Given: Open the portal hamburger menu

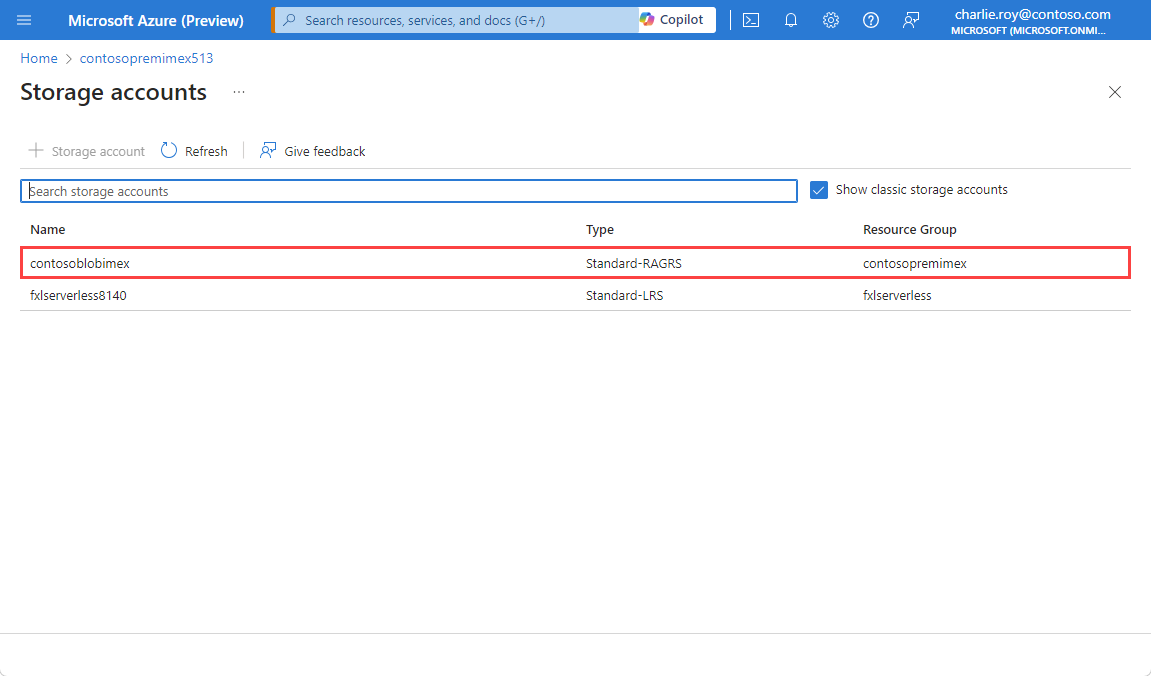Looking at the screenshot, I should click(24, 20).
